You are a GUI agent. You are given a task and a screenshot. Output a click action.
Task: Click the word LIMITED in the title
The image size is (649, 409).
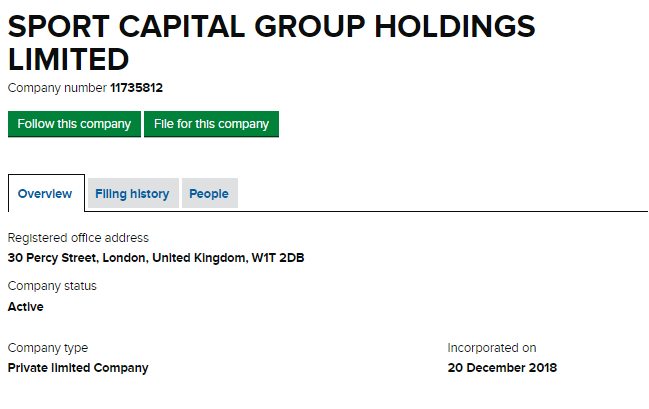coord(69,59)
